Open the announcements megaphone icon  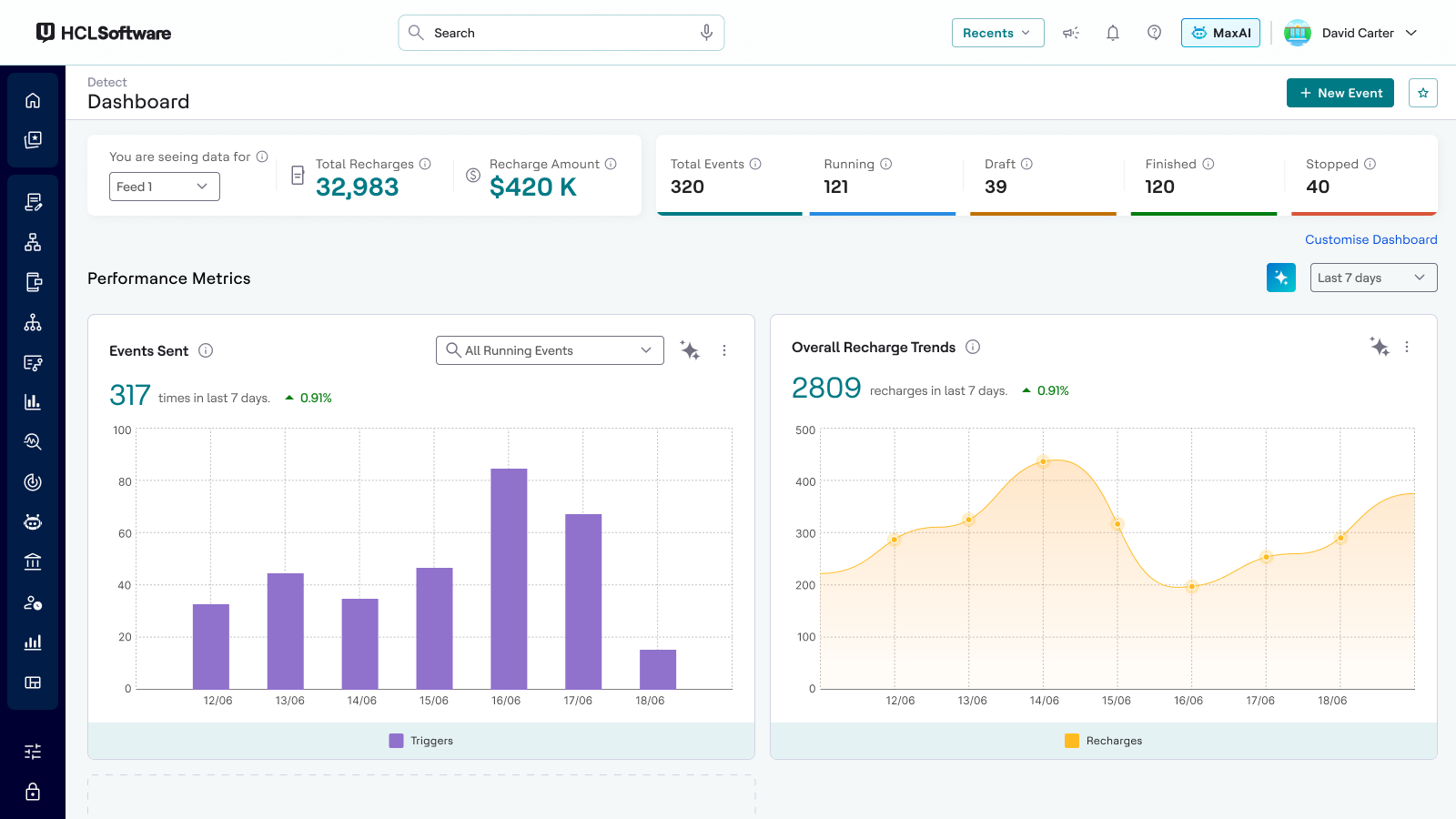[x=1071, y=33]
